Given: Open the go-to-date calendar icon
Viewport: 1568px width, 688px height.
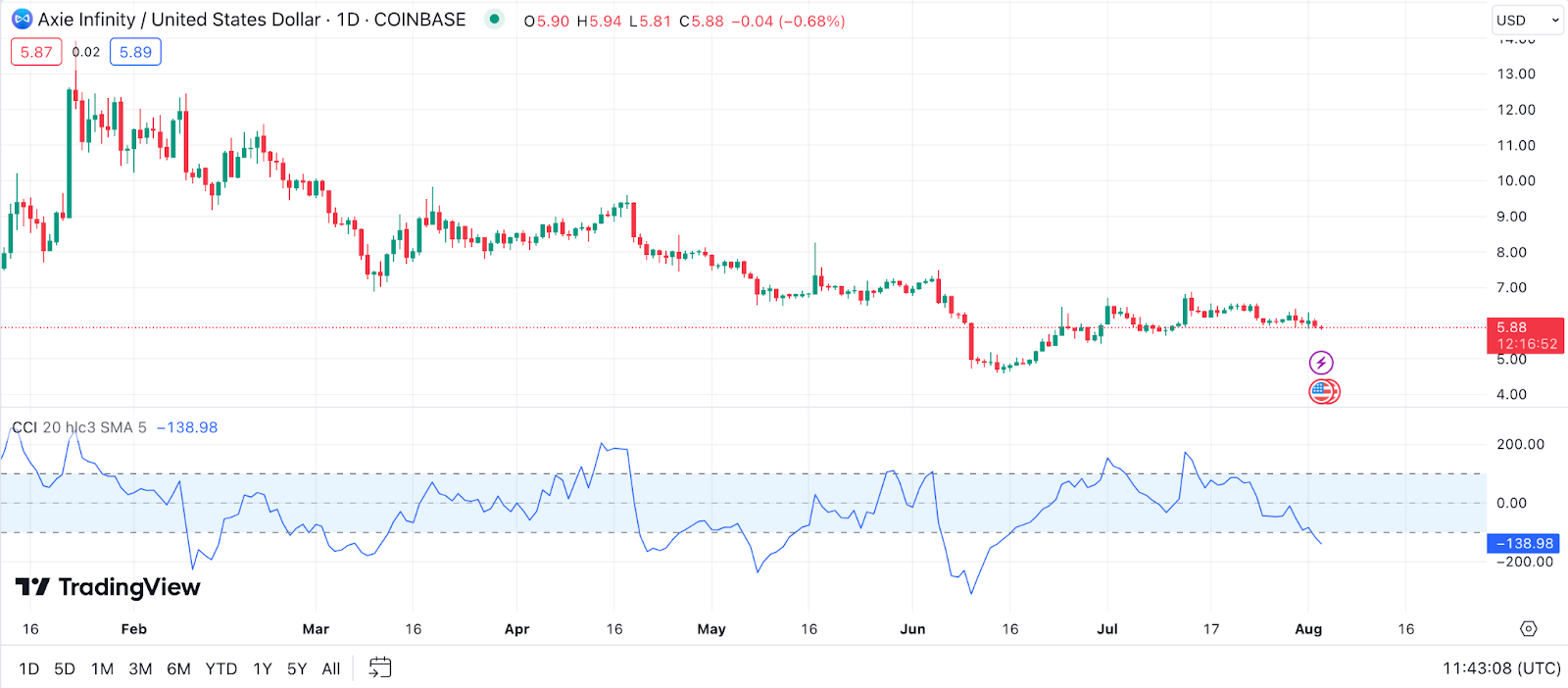Looking at the screenshot, I should [380, 668].
